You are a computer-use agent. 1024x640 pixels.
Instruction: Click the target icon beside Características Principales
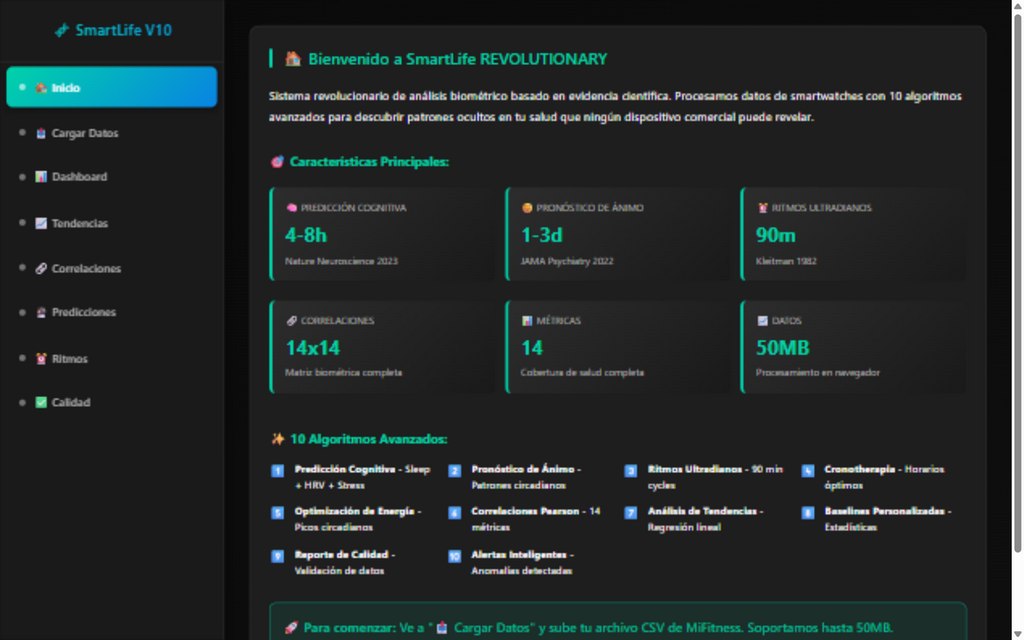click(278, 162)
